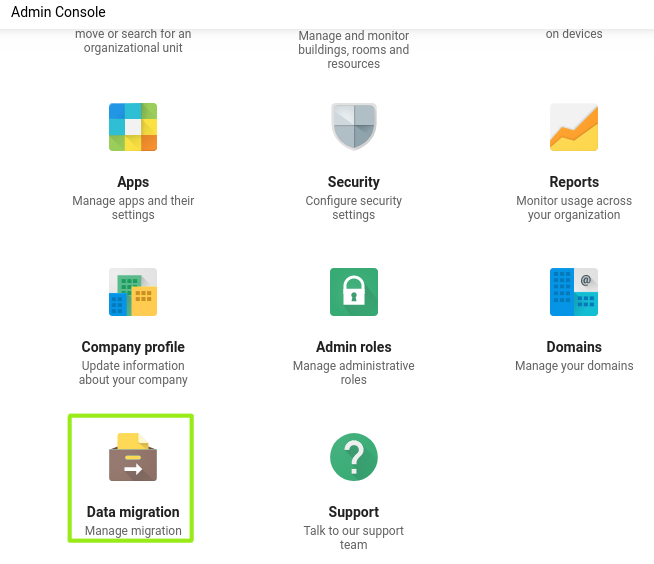This screenshot has height=564, width=654.
Task: Open the Company profile title
Action: pyautogui.click(x=133, y=347)
